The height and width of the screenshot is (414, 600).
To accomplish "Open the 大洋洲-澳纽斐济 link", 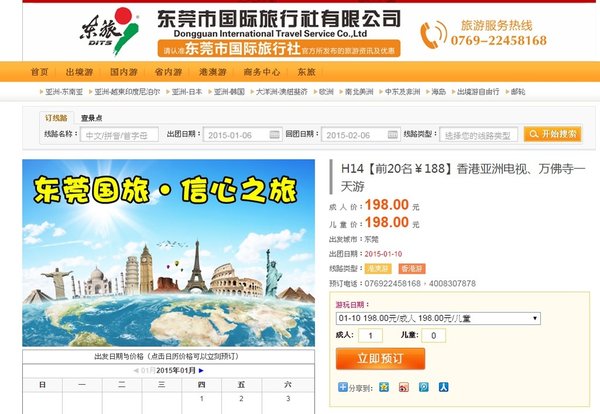I will (x=281, y=92).
